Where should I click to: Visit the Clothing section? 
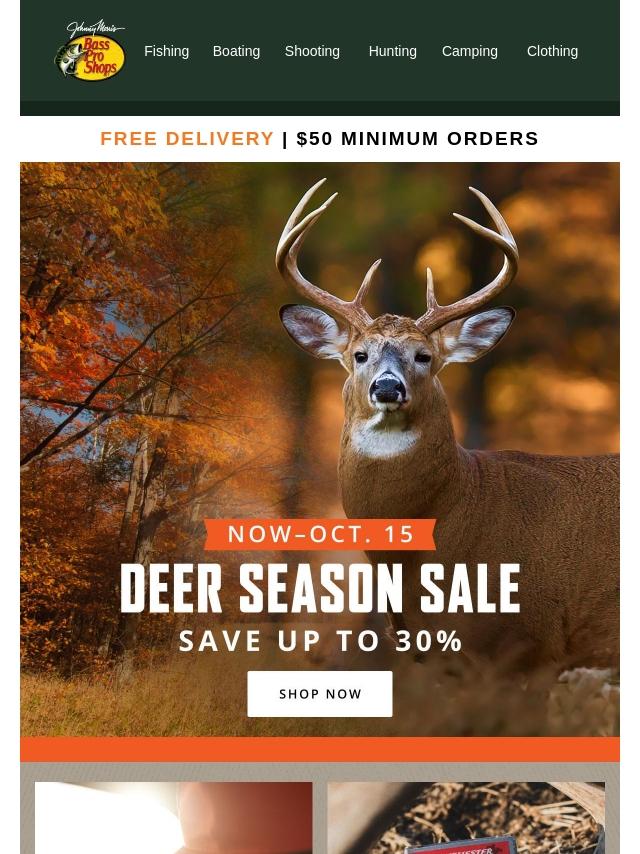[552, 51]
